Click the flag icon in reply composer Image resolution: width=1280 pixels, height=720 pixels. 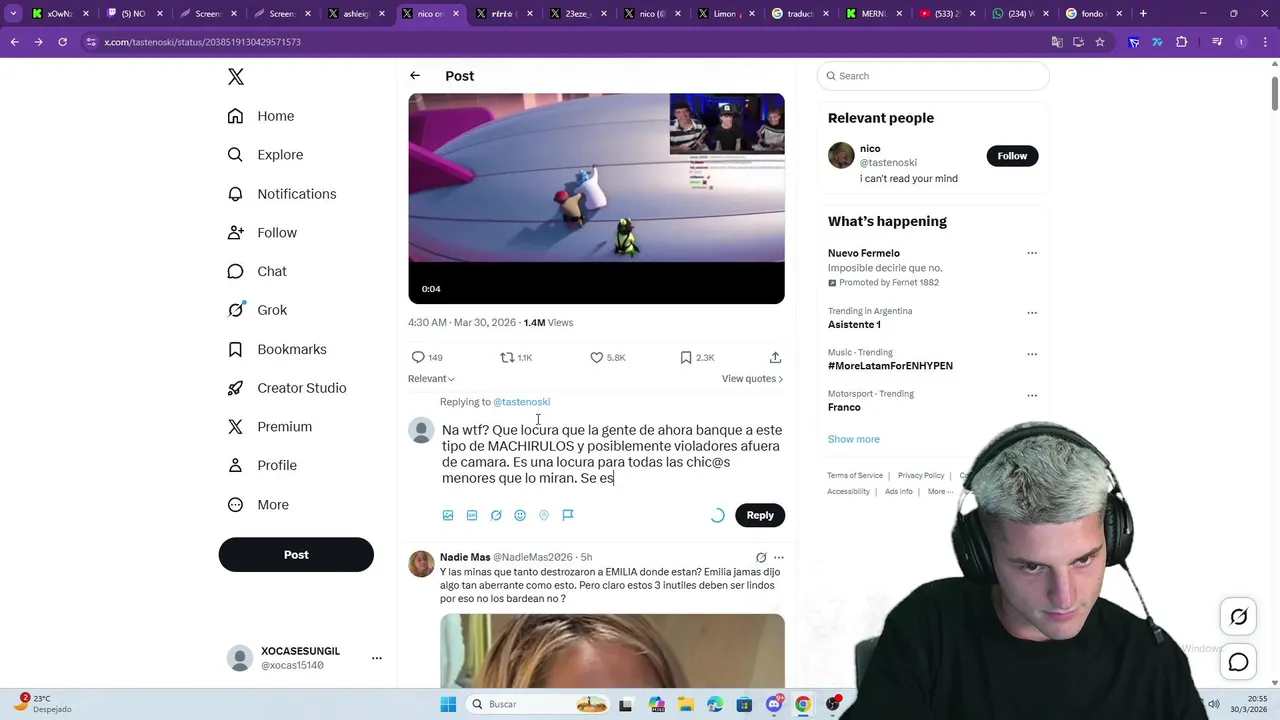568,515
